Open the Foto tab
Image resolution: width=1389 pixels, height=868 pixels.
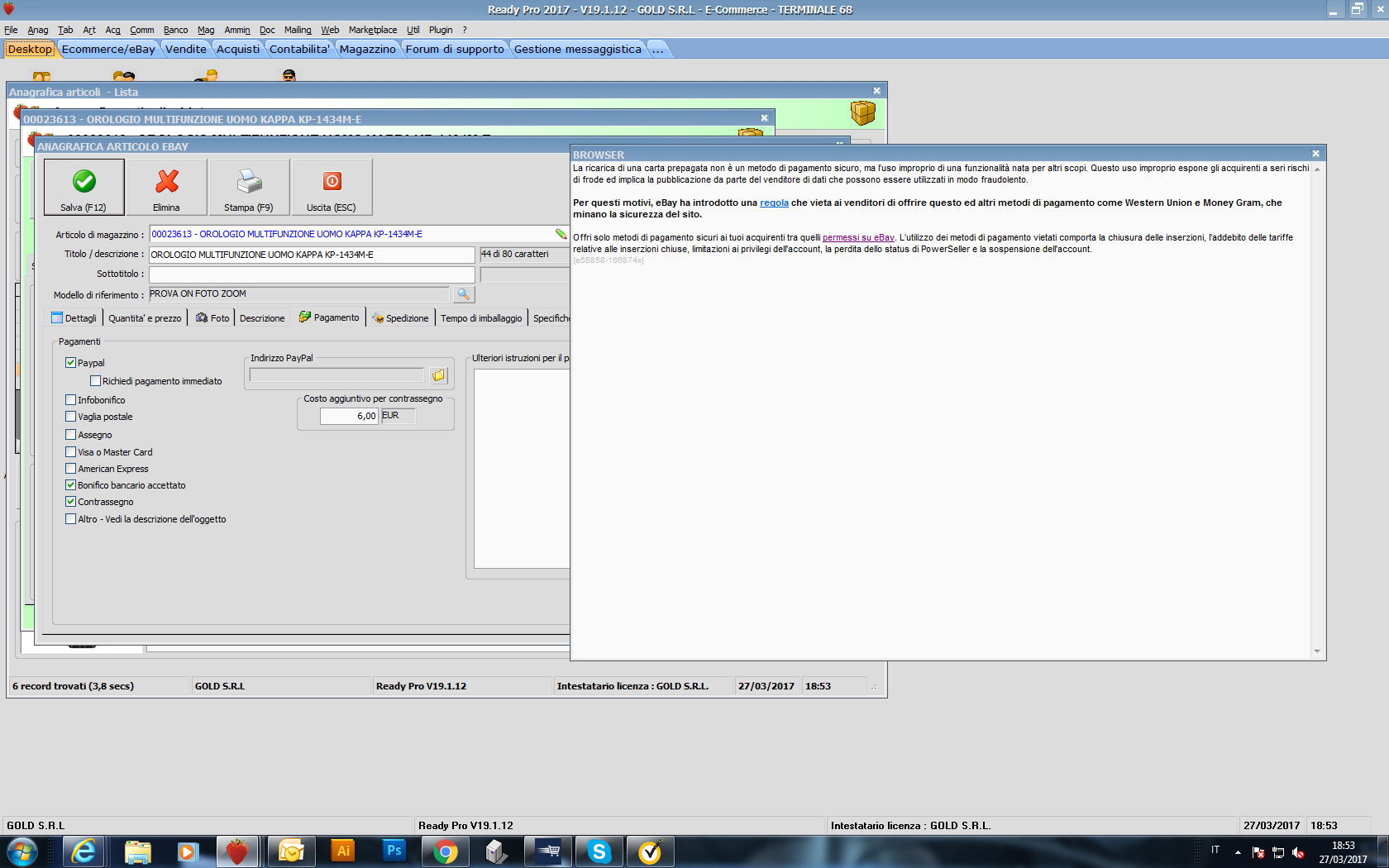tap(212, 318)
